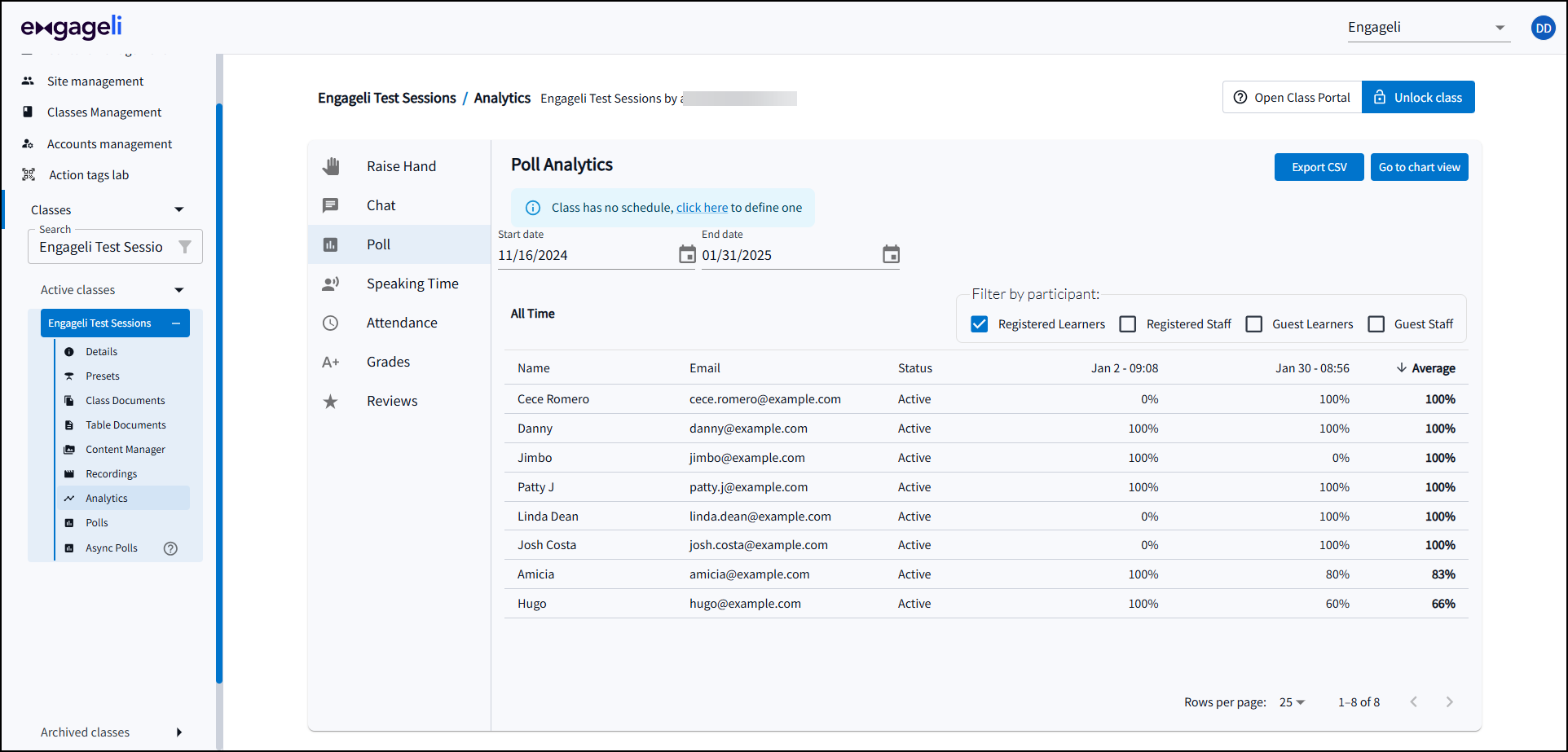
Task: Click the Analytics trend line icon
Action: pos(69,499)
